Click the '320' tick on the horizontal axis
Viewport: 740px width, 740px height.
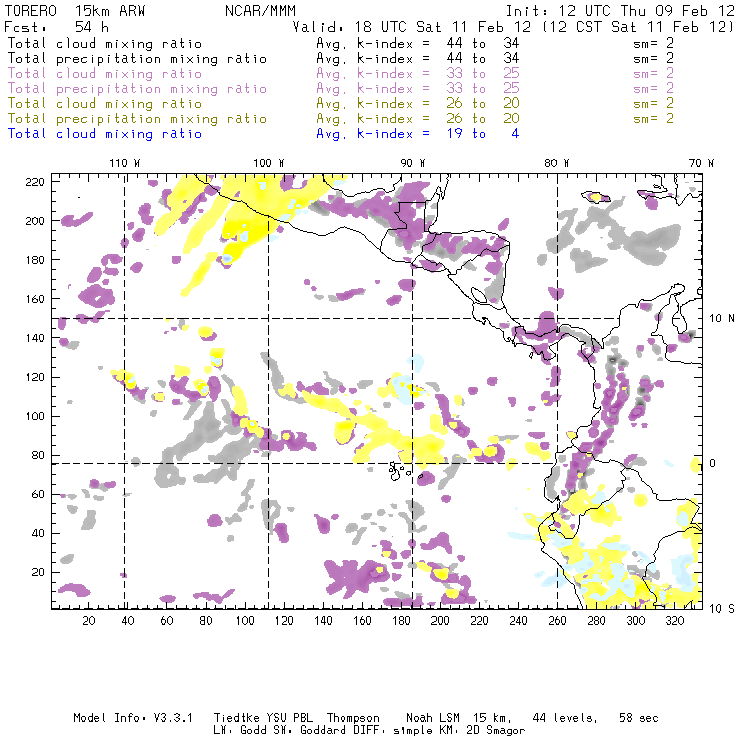675,621
